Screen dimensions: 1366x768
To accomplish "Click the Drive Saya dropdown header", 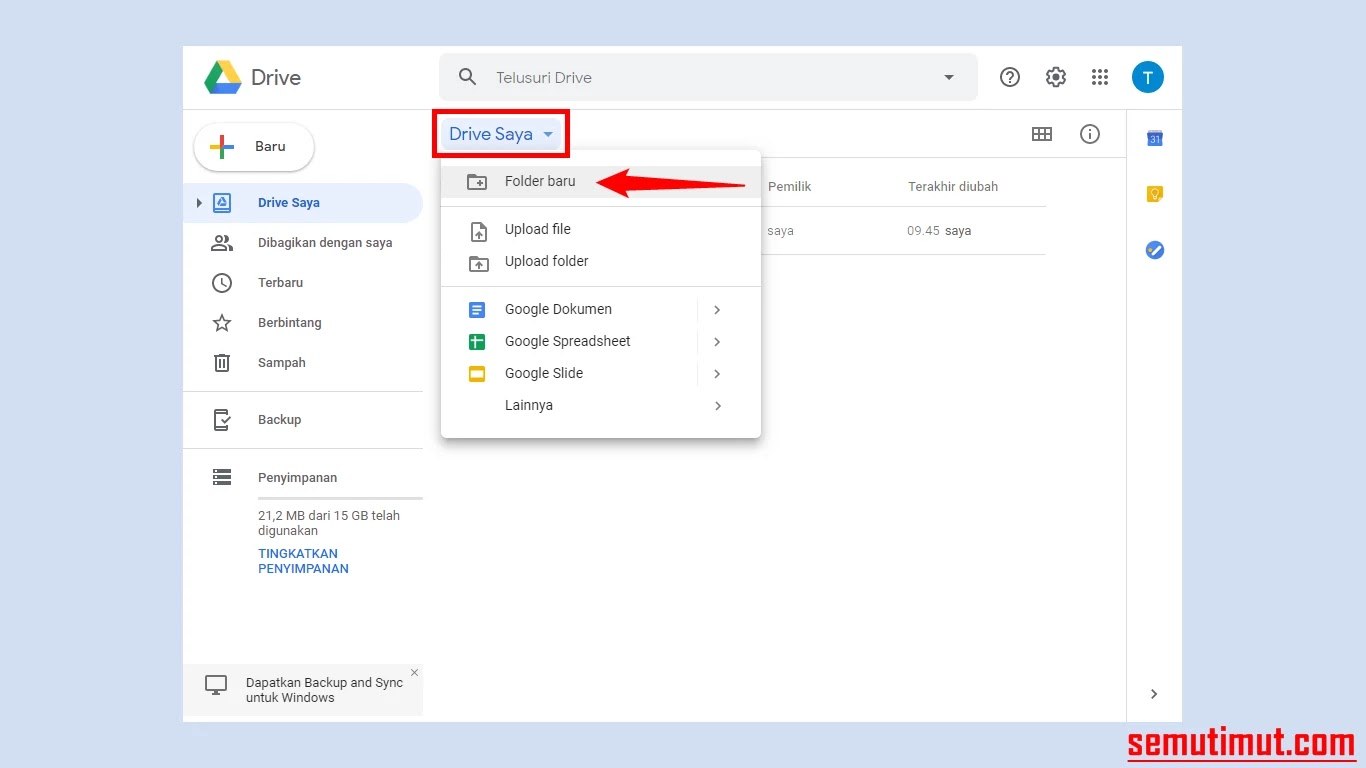I will pos(500,134).
